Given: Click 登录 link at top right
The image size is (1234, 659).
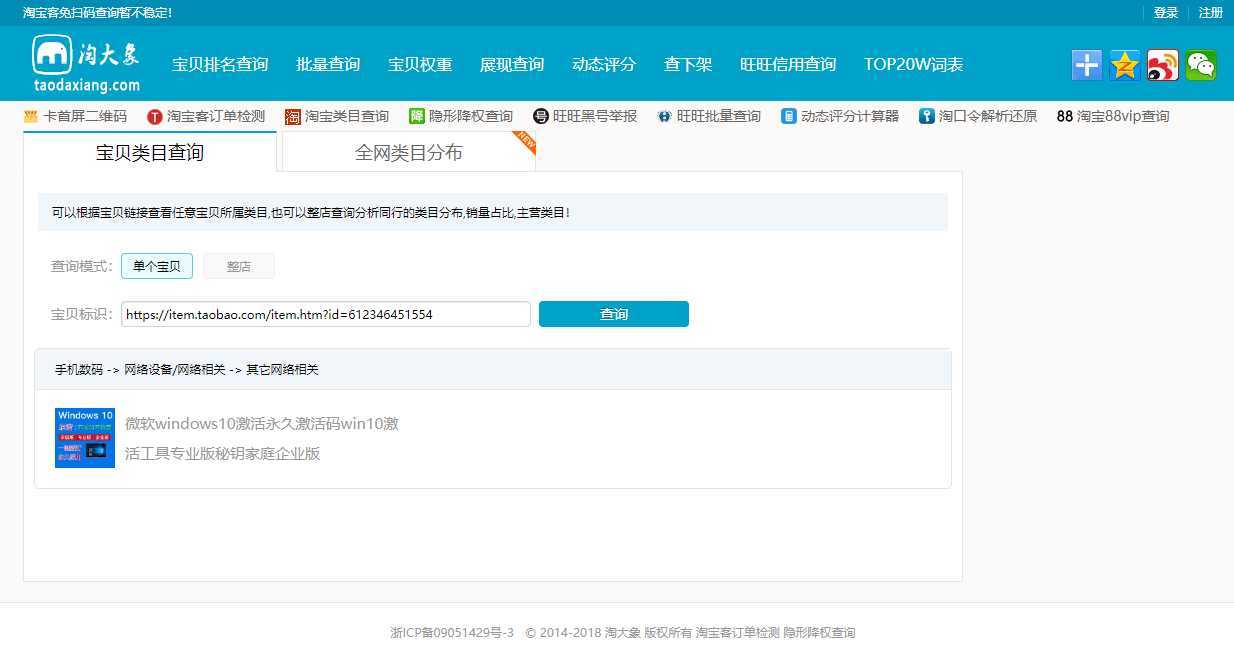Looking at the screenshot, I should pos(1166,13).
